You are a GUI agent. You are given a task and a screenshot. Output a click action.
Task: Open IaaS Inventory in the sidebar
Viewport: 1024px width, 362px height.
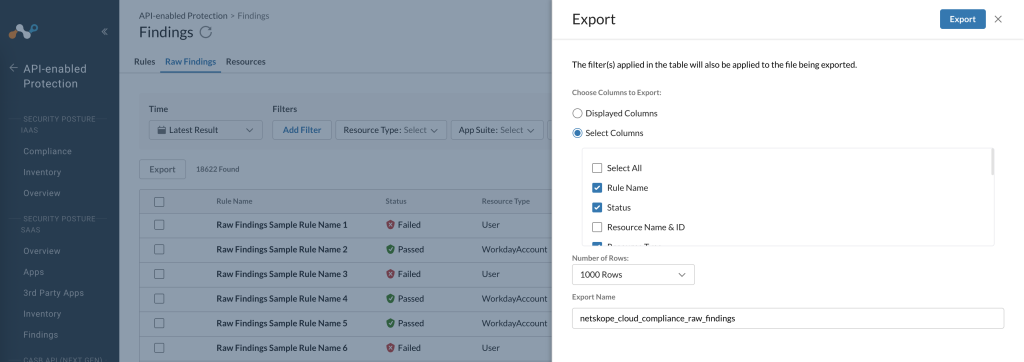pos(42,172)
